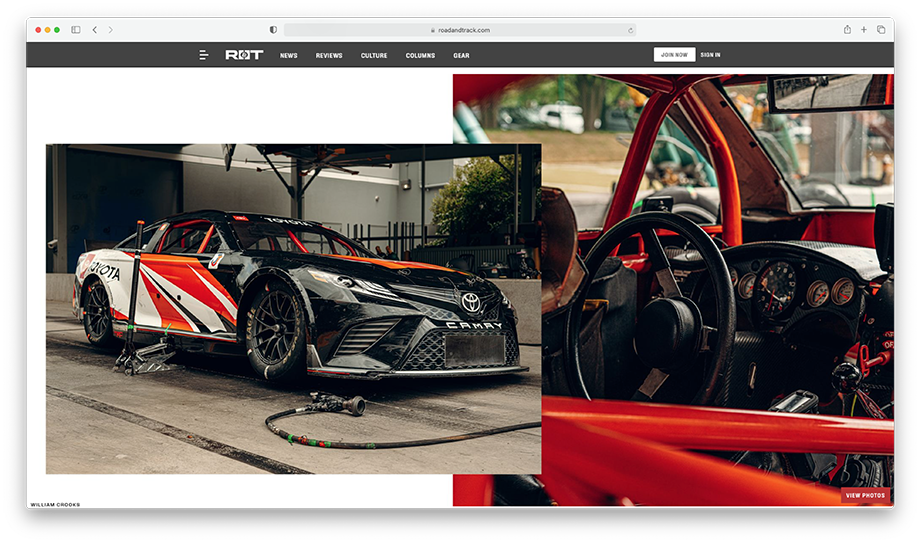Go back with the browser back arrow
This screenshot has width=920, height=543.
click(94, 30)
